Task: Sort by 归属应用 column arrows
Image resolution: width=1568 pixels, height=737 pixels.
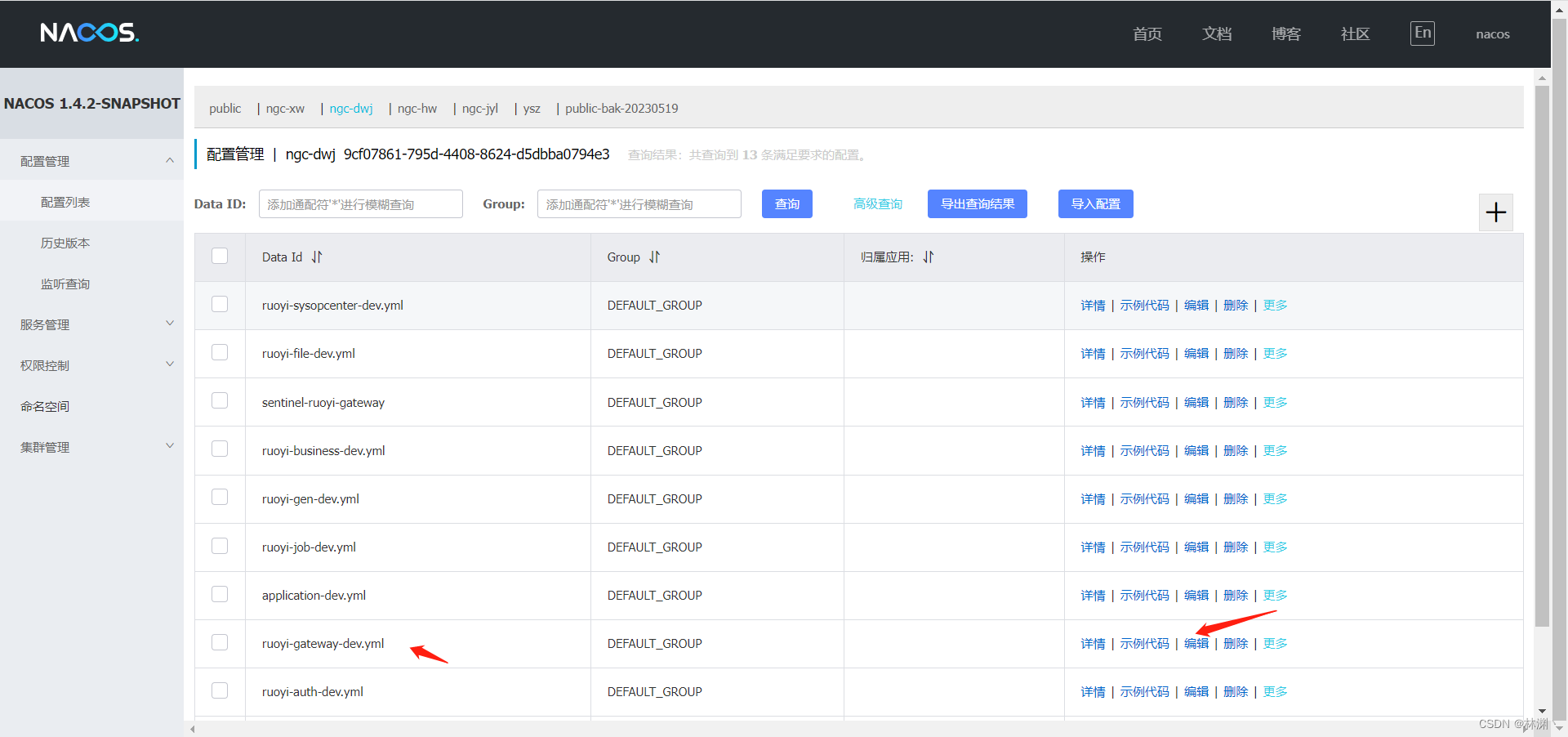Action: [x=928, y=257]
